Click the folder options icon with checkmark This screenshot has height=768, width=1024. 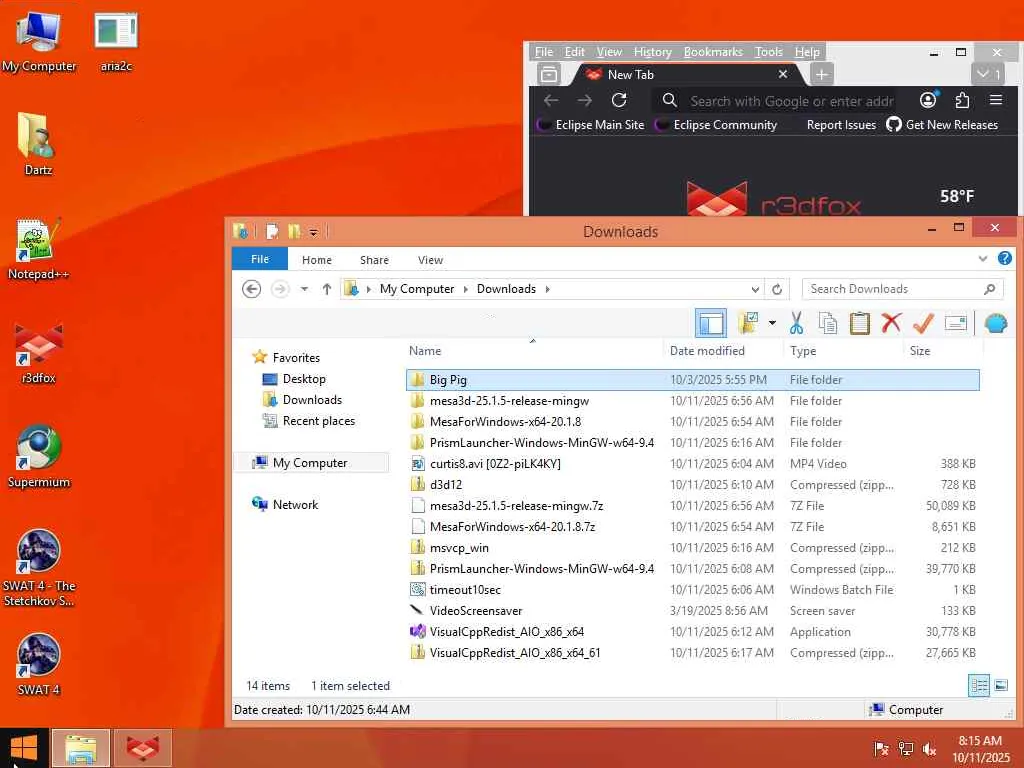click(748, 323)
